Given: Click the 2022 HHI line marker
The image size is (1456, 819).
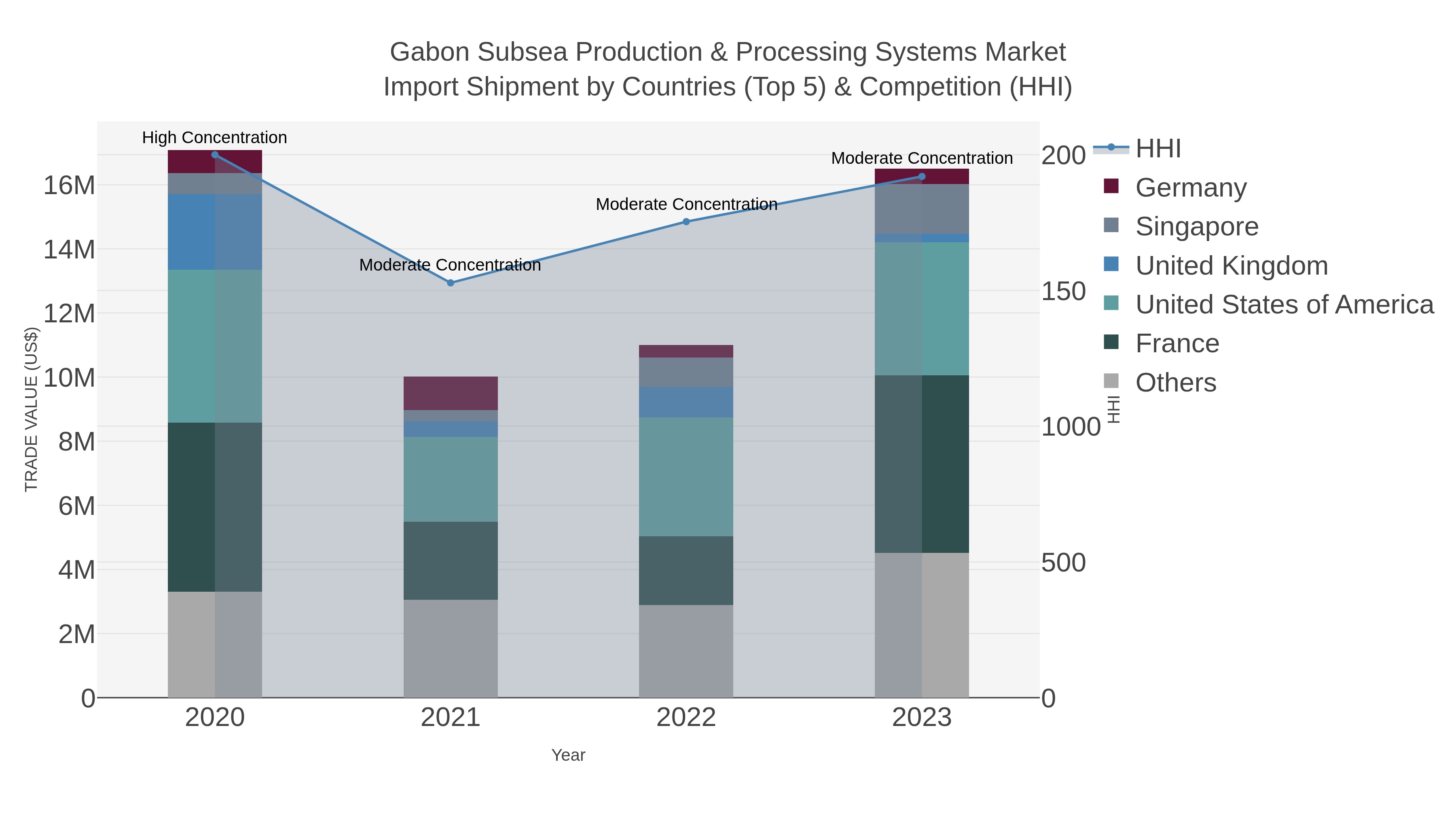Looking at the screenshot, I should click(686, 222).
